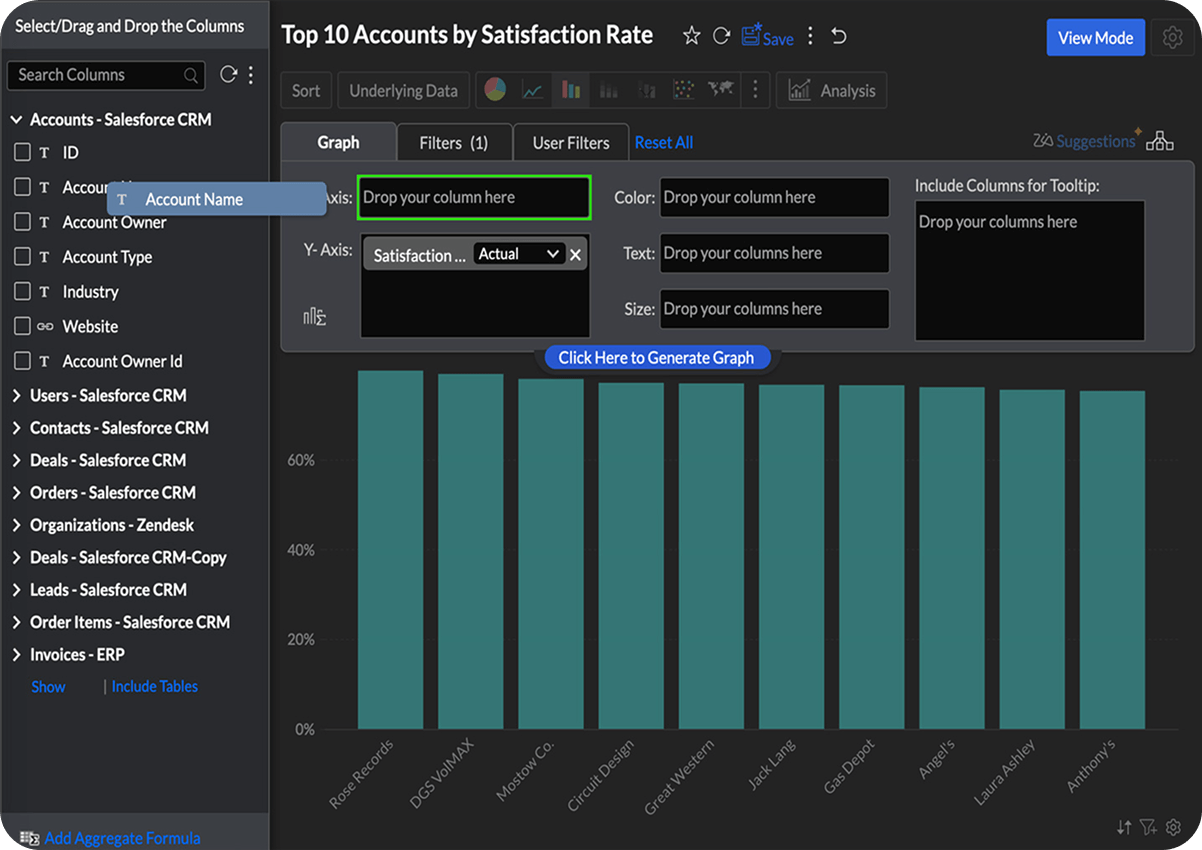
Task: Click the Reset All link
Action: click(x=664, y=143)
